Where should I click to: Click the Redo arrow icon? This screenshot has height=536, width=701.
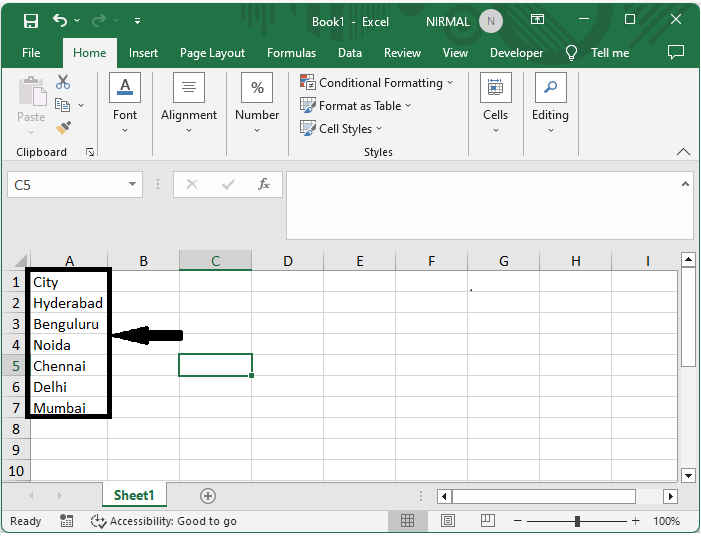pos(99,20)
